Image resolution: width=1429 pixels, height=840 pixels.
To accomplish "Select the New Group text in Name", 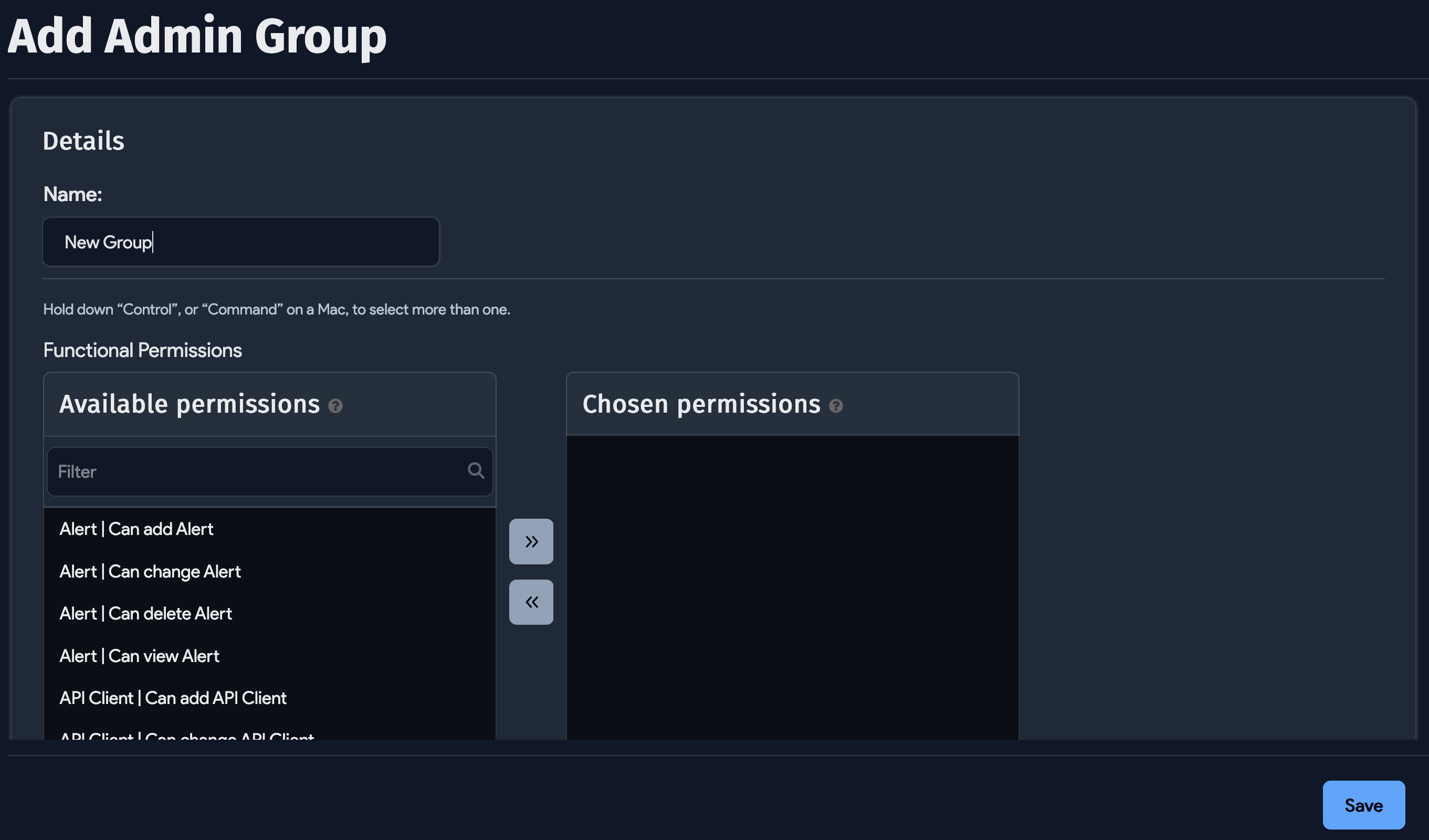I will (x=108, y=241).
